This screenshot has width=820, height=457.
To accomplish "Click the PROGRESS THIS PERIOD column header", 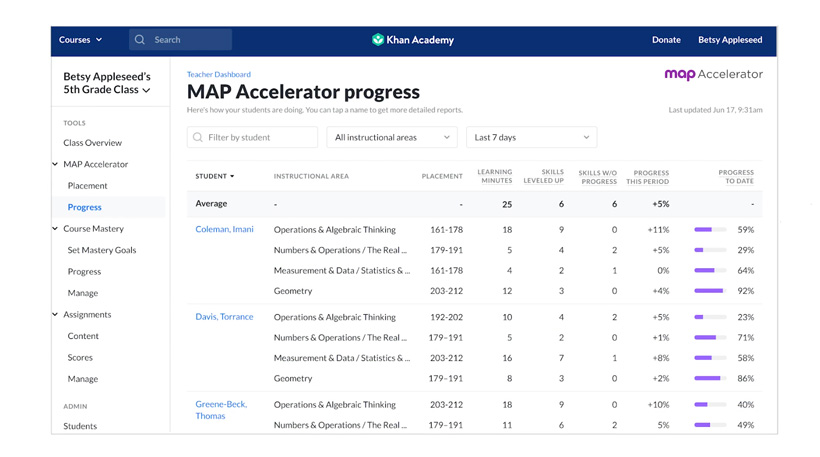I will [x=648, y=177].
